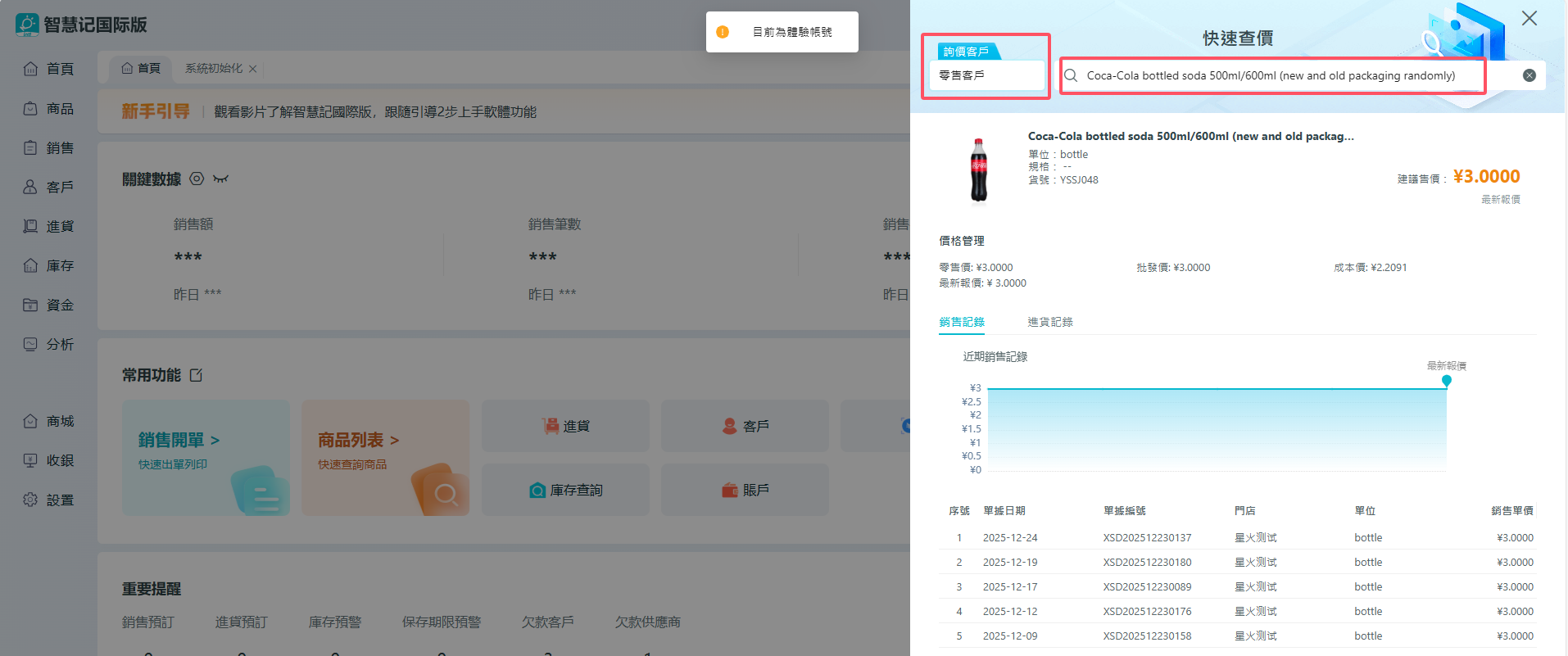Click the edit icon next to 常用功能
Screen dimensions: 1568x656
point(197,375)
